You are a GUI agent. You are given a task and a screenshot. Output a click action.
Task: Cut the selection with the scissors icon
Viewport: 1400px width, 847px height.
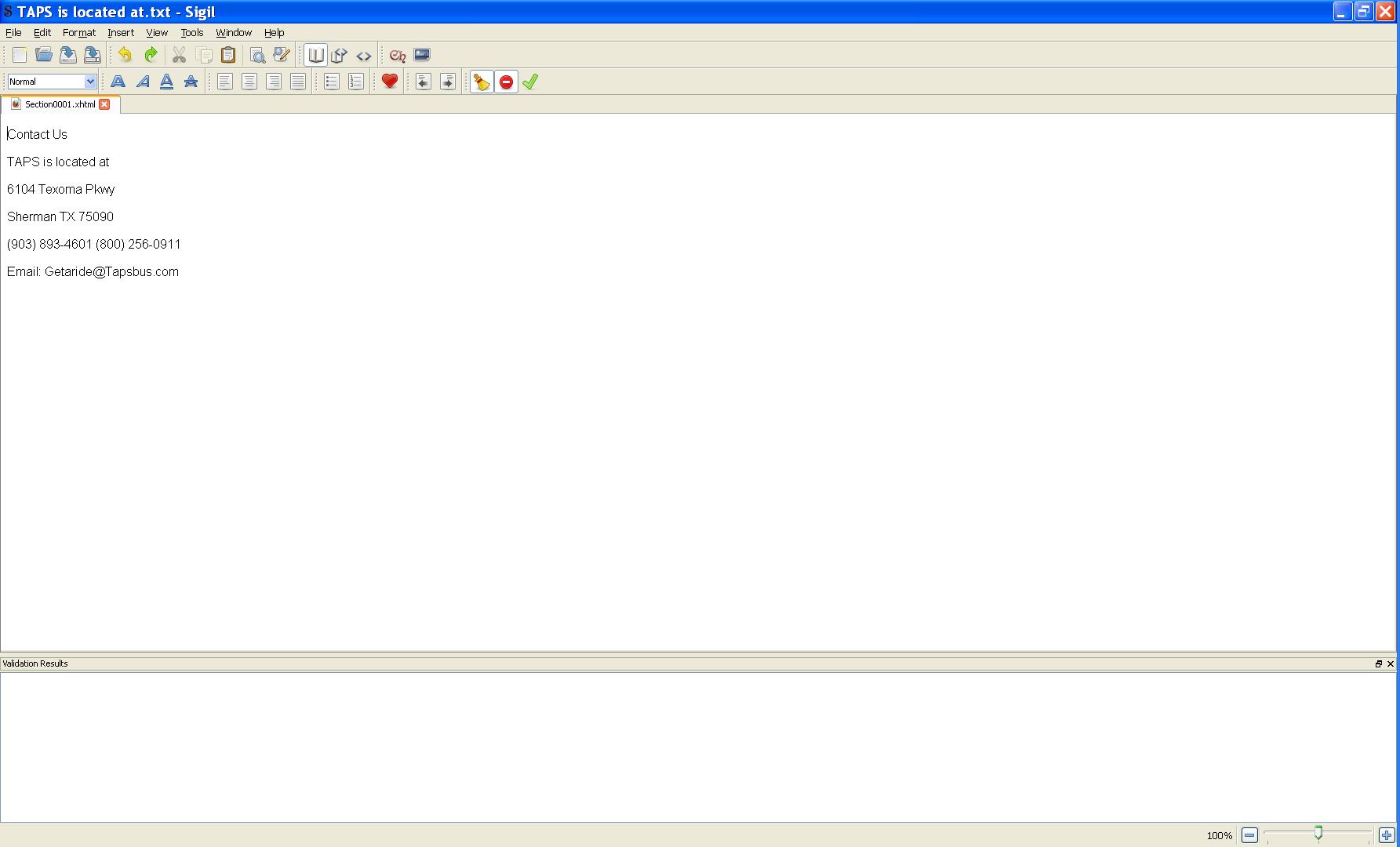(179, 55)
